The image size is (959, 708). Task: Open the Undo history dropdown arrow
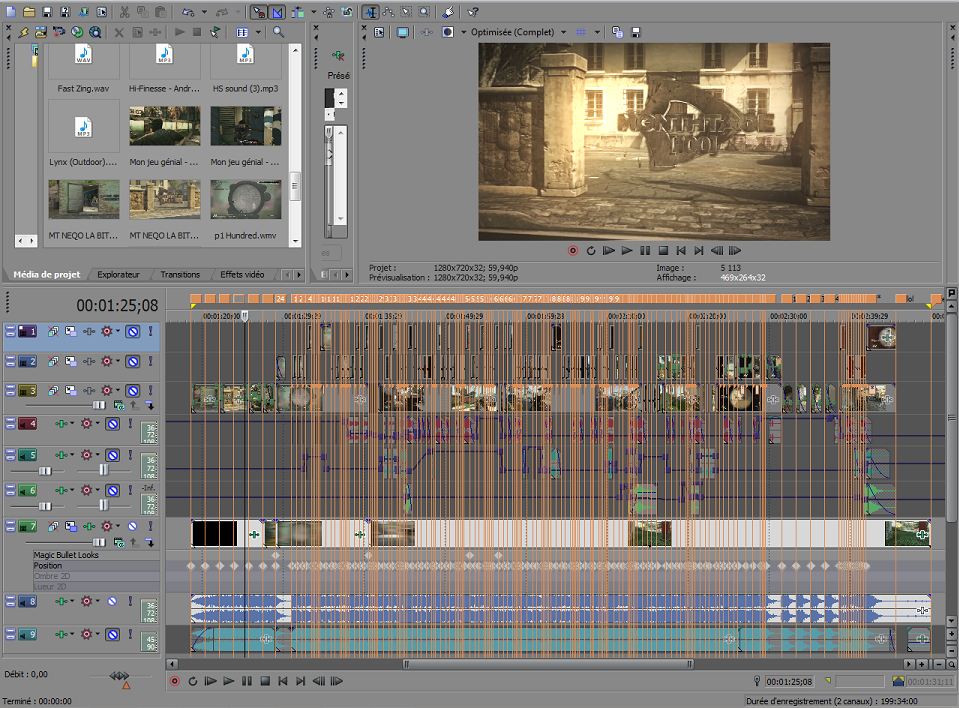[x=205, y=13]
